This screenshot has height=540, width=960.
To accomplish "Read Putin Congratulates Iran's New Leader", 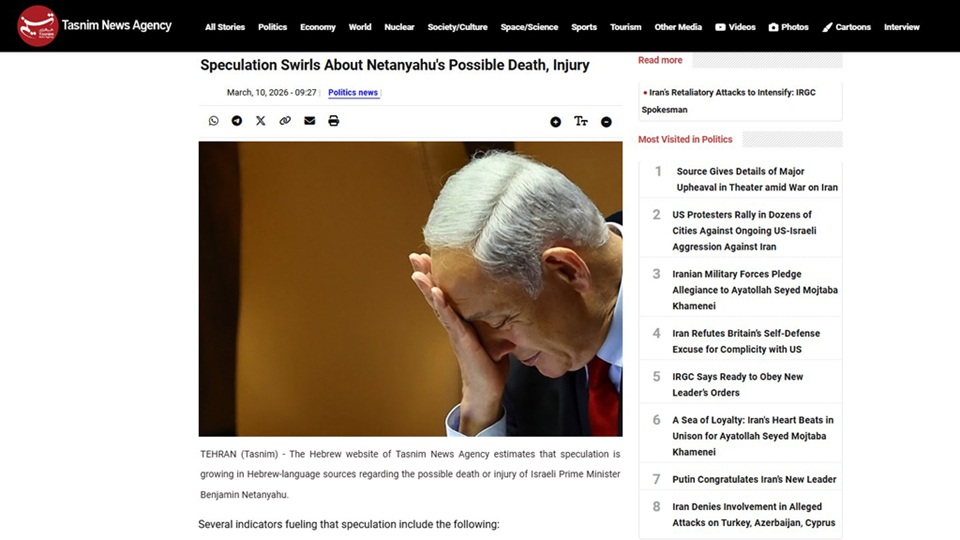I will tap(754, 479).
